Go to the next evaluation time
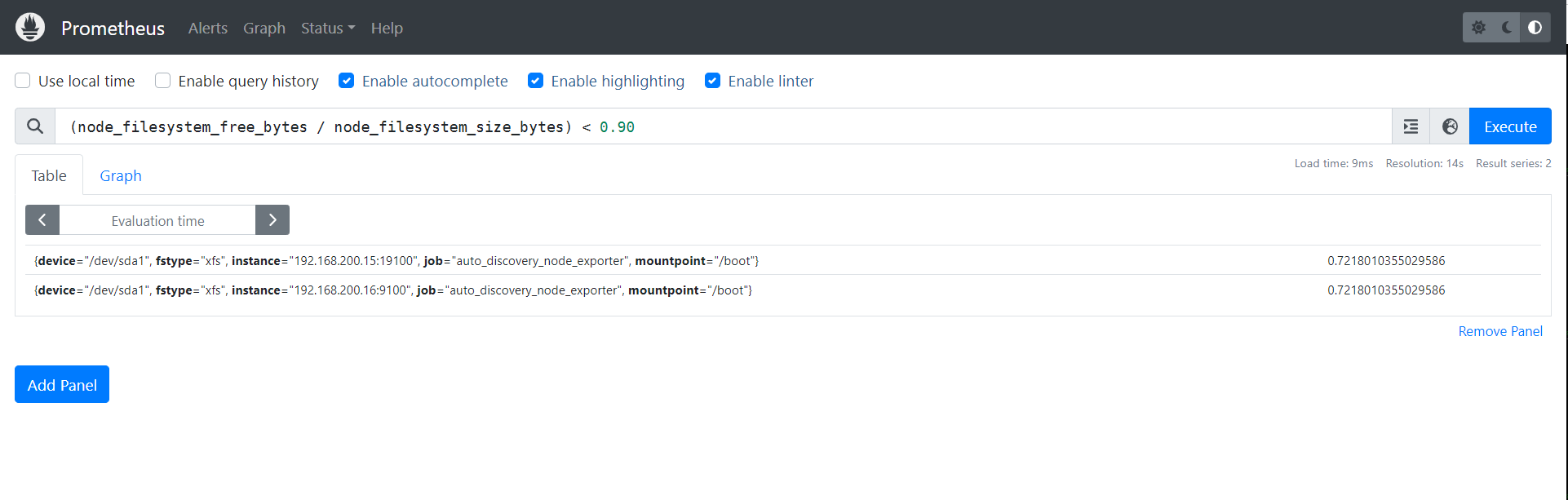This screenshot has height=500, width=1568. [x=272, y=220]
